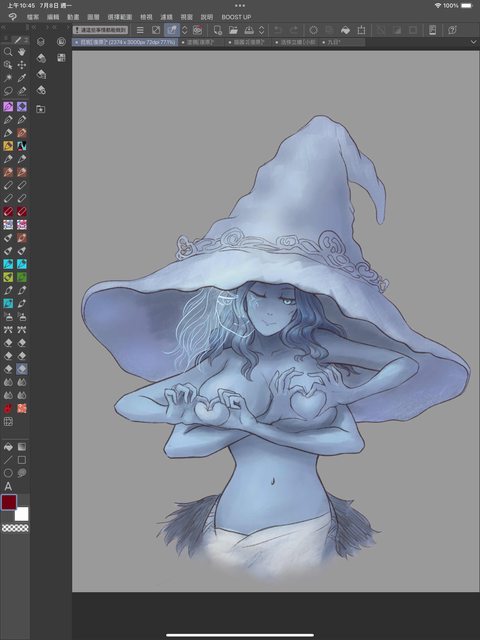
Task: Expand the canvas tab list chevron
Action: point(473,42)
